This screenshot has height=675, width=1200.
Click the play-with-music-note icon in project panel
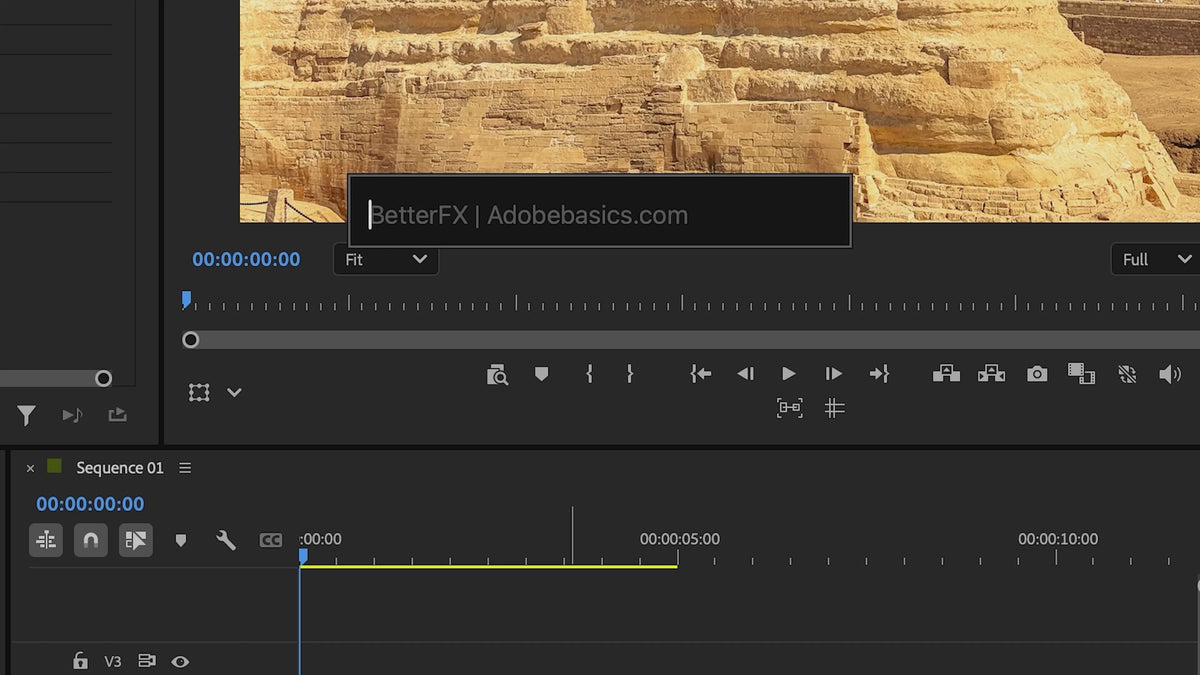pos(72,415)
